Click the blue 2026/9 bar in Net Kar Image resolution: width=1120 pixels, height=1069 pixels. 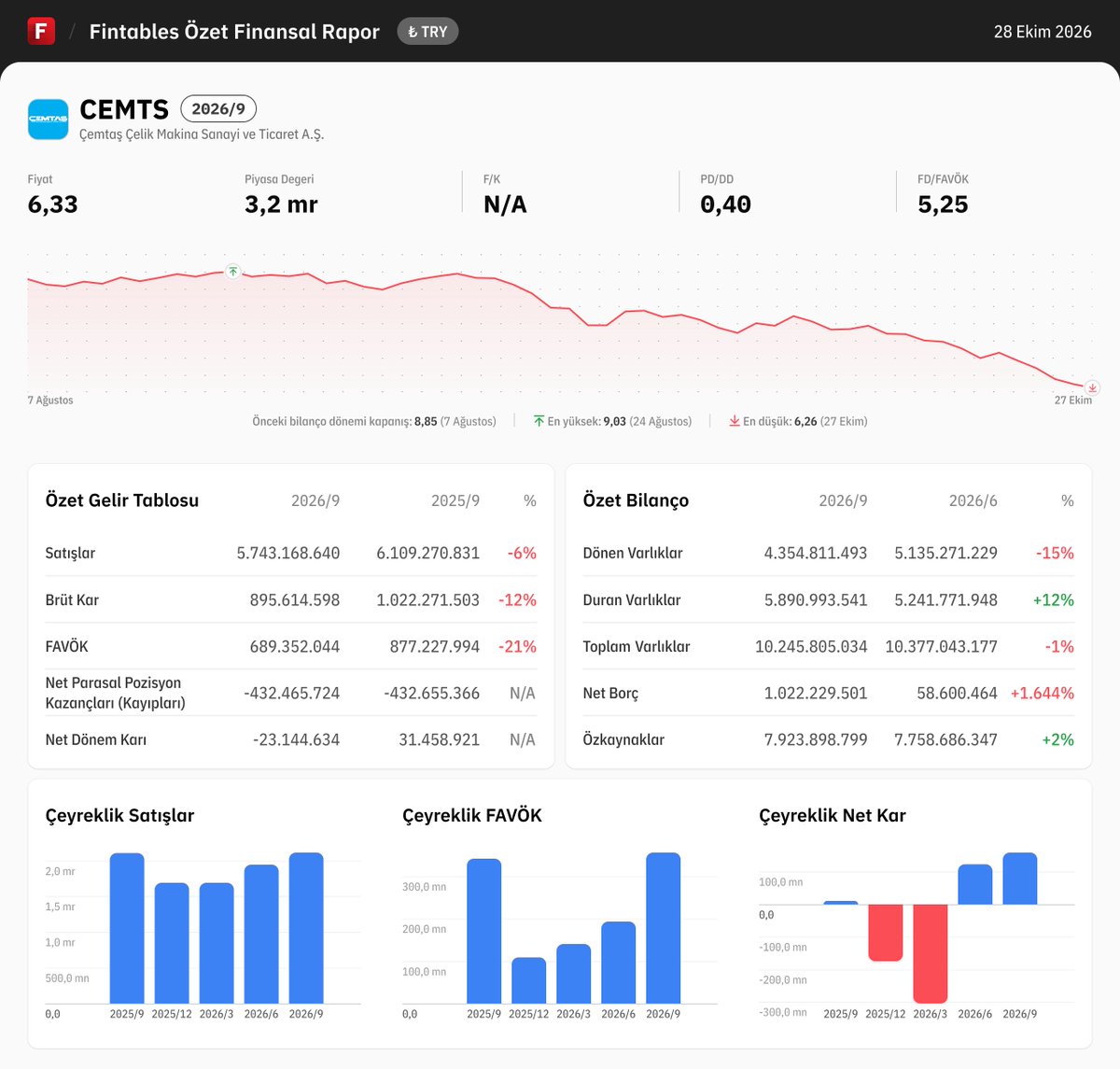(x=1020, y=879)
